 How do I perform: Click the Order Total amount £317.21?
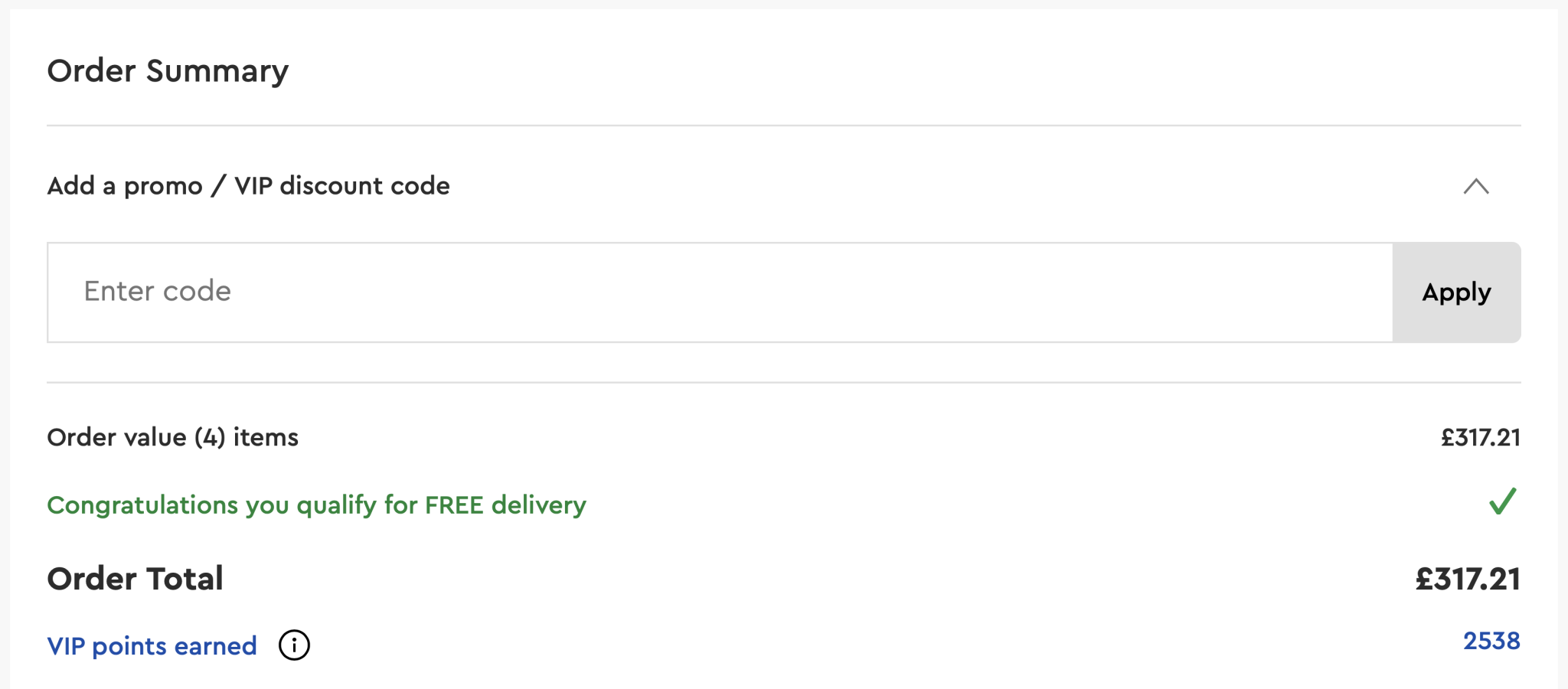tap(1467, 579)
